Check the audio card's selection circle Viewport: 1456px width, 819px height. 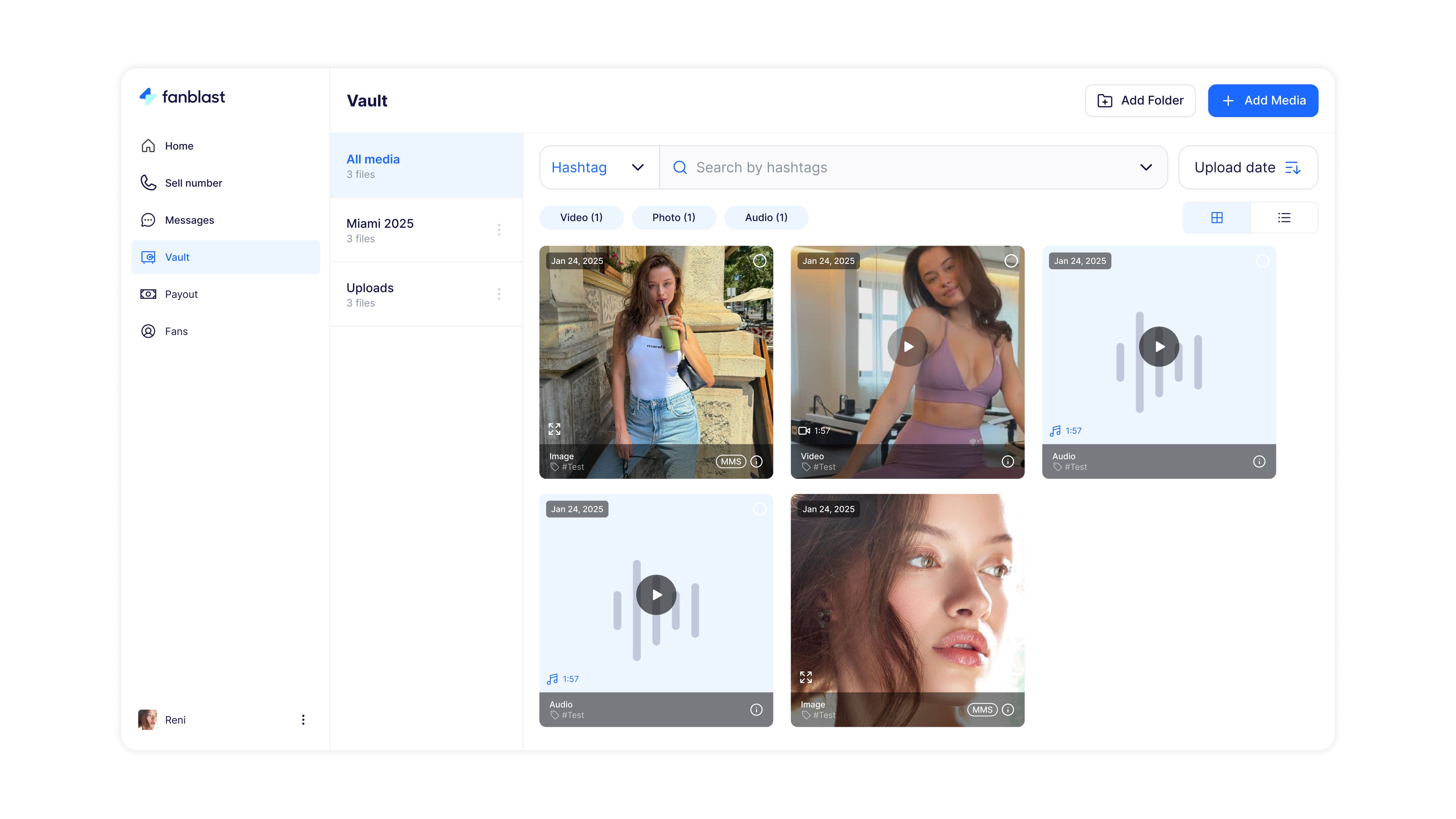(1263, 260)
